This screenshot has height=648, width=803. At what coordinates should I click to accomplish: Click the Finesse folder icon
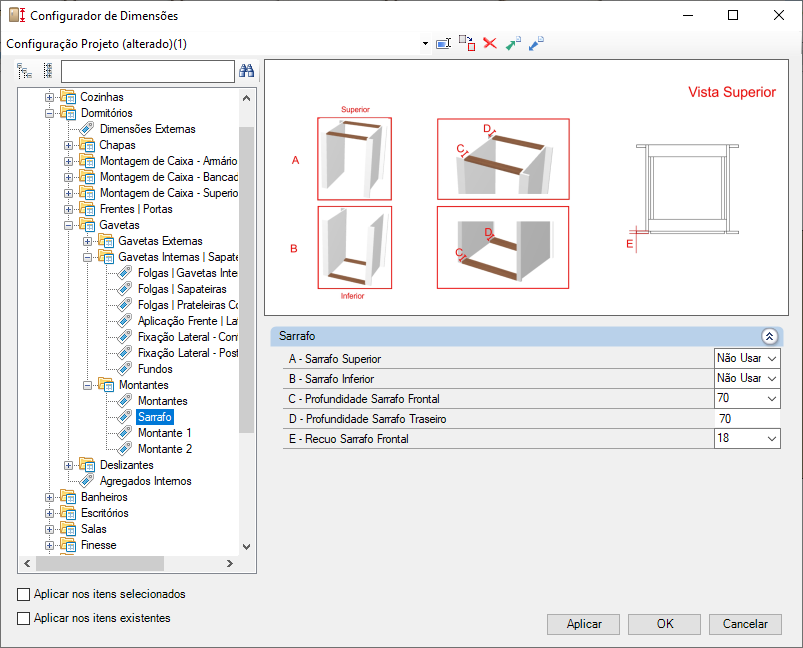pos(68,545)
